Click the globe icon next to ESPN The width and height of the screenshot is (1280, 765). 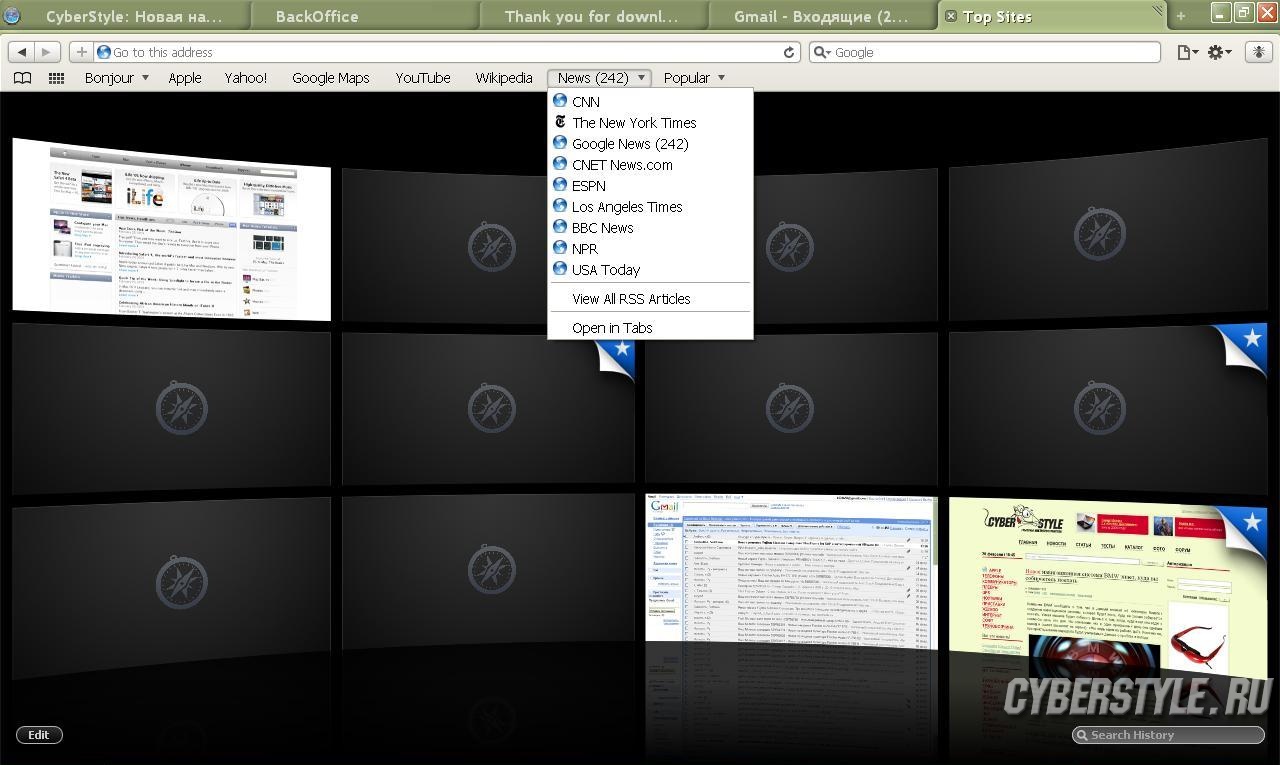[x=560, y=185]
